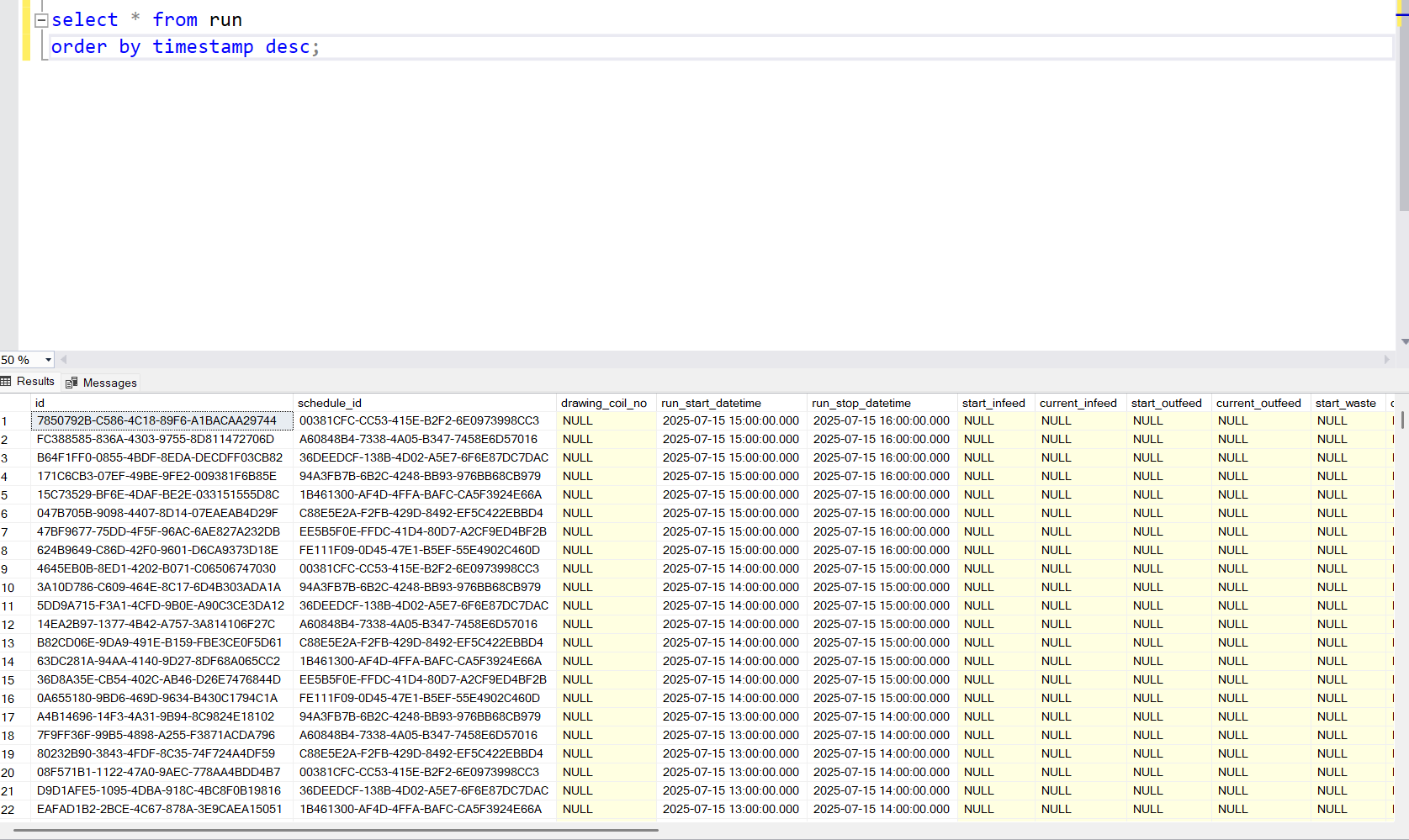The height and width of the screenshot is (840, 1409).
Task: Select id cell A4B14696-14F3-4A31-9B94-8C9824E18102
Action: pyautogui.click(x=162, y=717)
